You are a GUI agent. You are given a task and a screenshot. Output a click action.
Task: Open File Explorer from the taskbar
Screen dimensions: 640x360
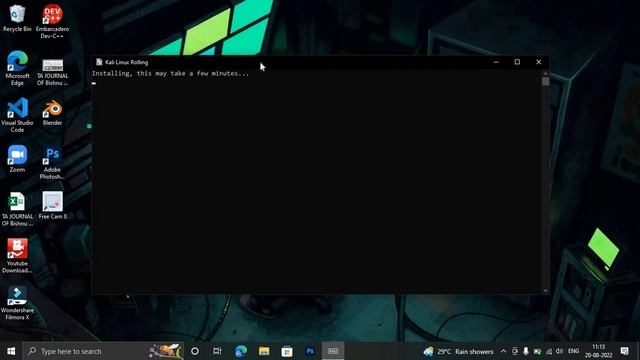[x=264, y=351]
